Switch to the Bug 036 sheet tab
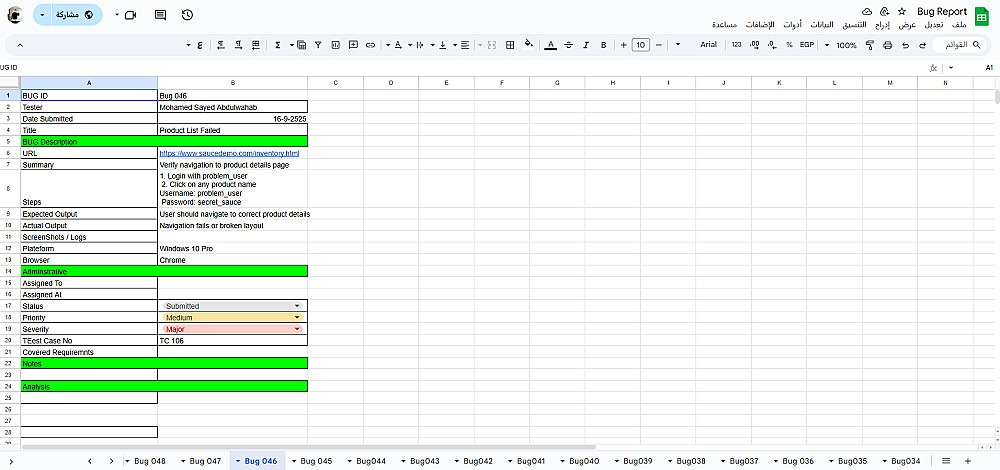The height and width of the screenshot is (470, 1000). (x=798, y=461)
